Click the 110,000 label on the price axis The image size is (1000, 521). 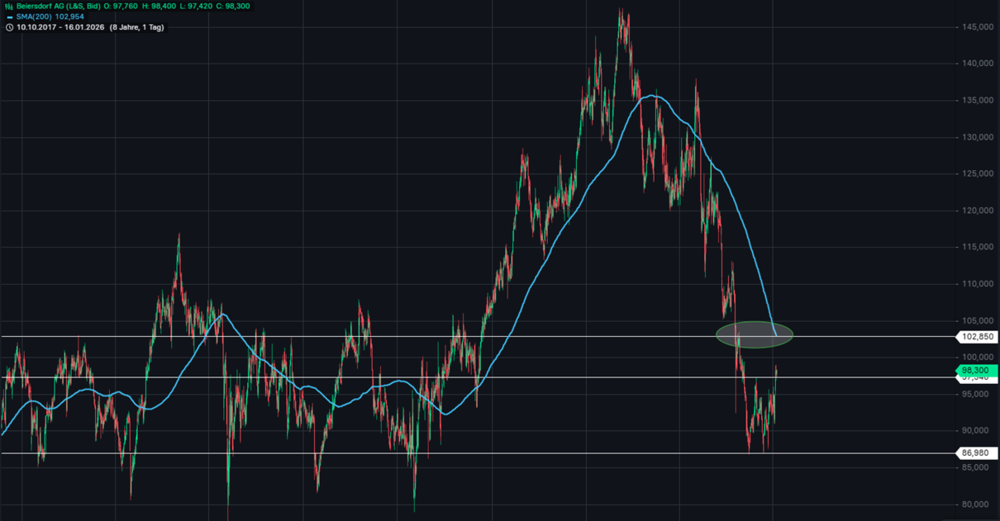(976, 284)
